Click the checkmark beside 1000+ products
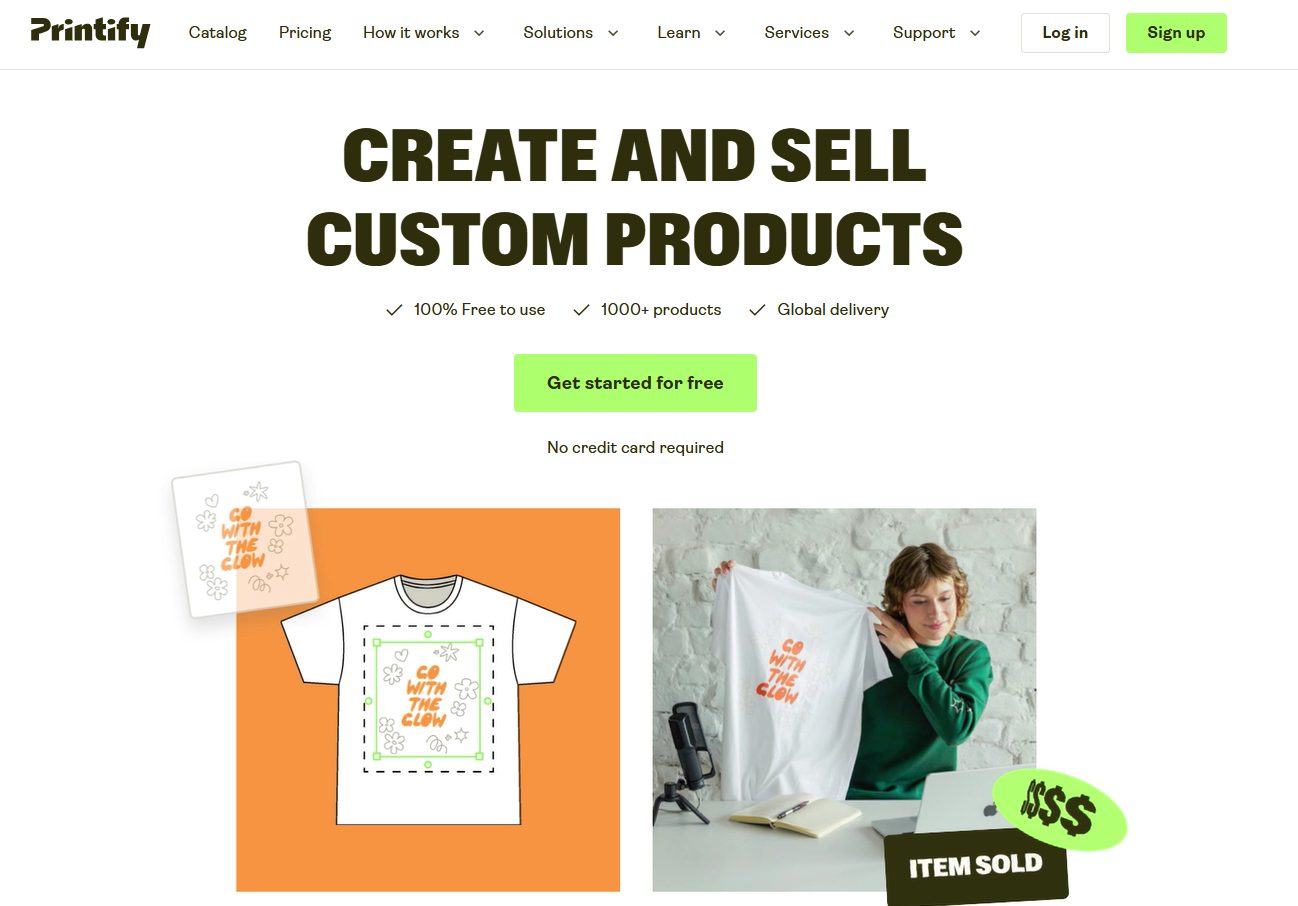This screenshot has height=906, width=1298. pyautogui.click(x=581, y=310)
